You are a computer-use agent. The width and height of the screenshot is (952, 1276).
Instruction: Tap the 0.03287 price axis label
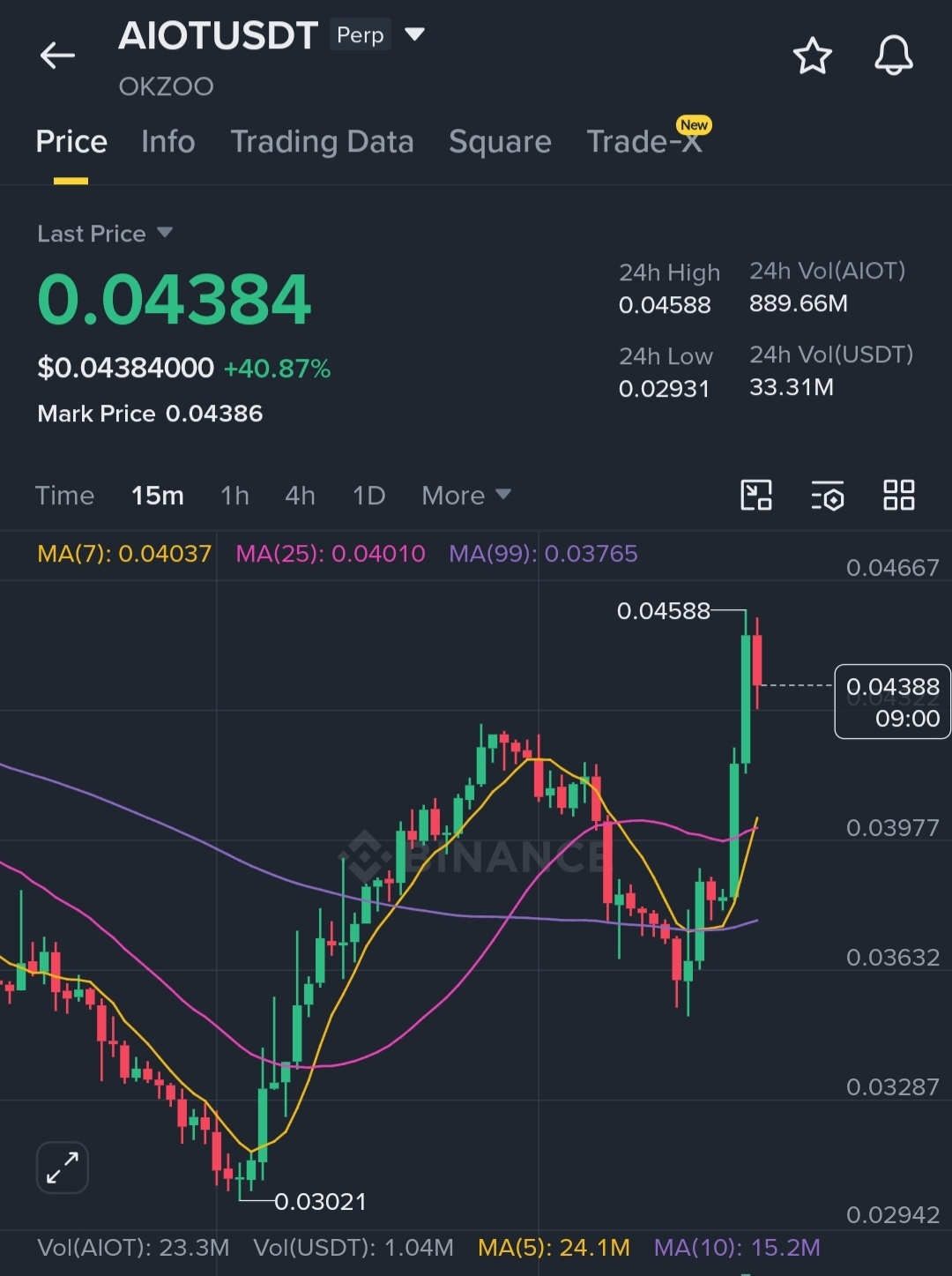893,1087
